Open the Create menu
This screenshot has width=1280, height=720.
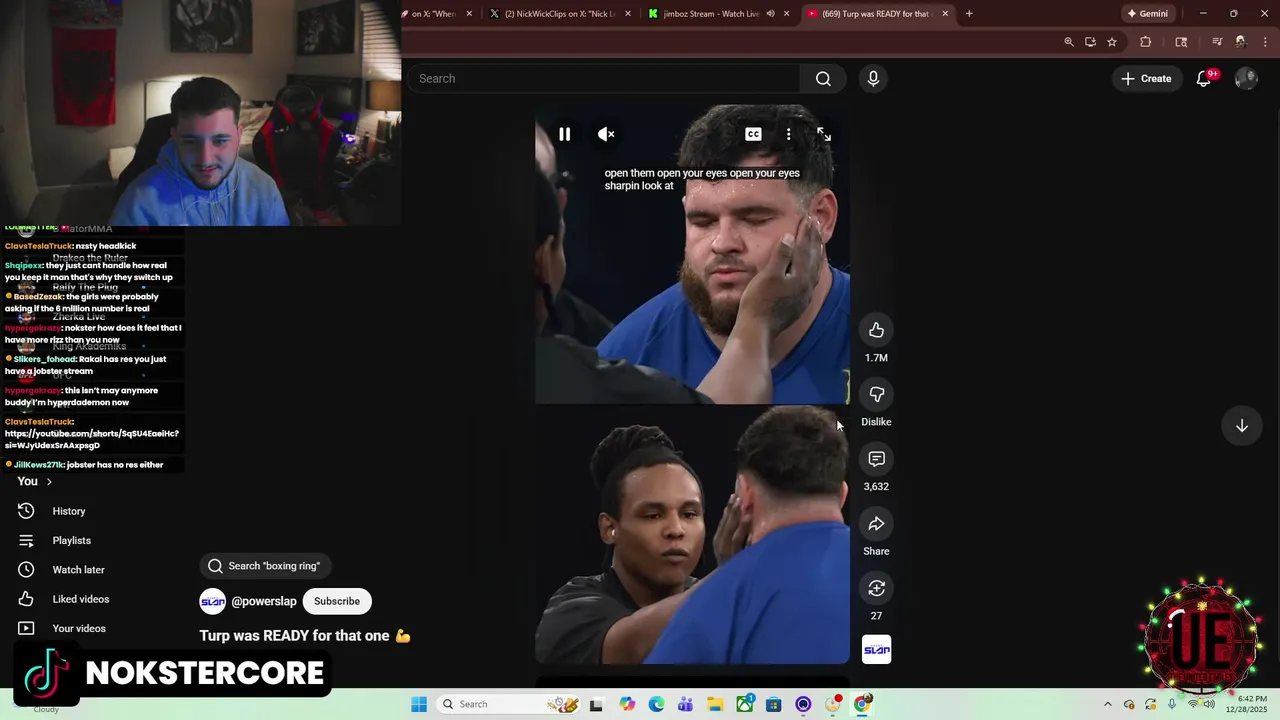click(x=1145, y=79)
